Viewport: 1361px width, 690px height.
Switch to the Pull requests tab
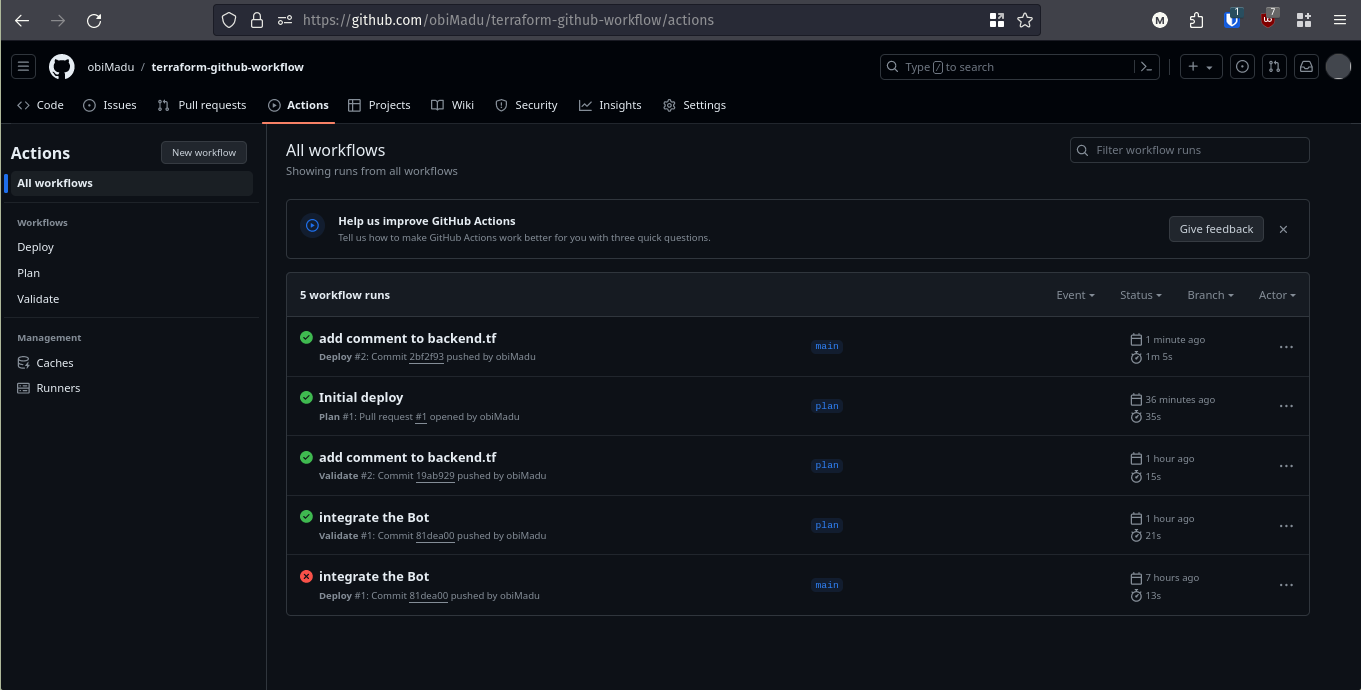tap(202, 105)
